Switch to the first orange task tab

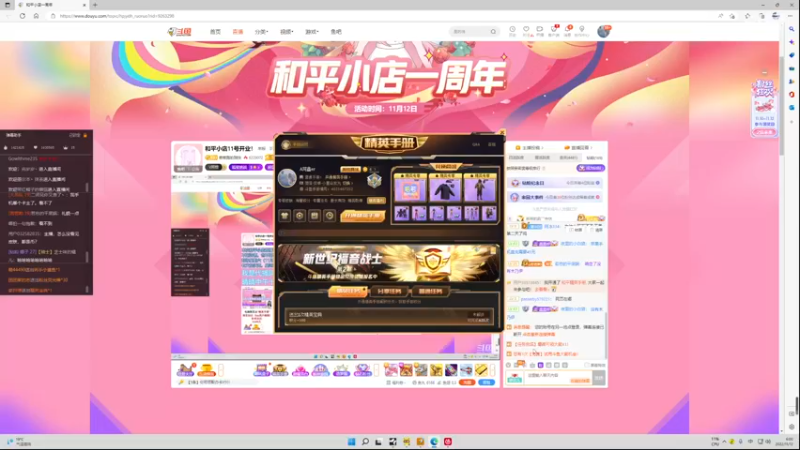click(x=347, y=291)
